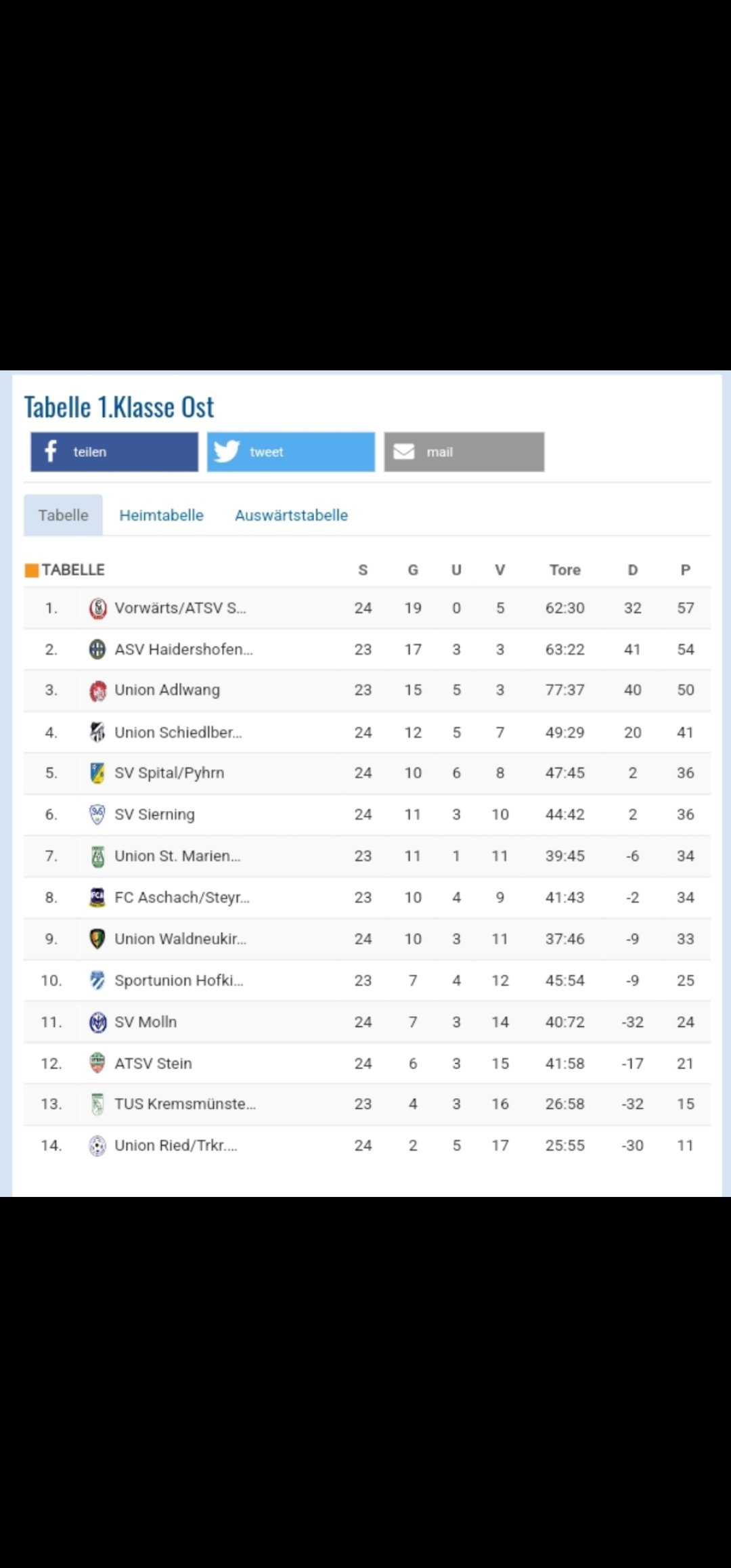The image size is (731, 1568).
Task: Click the SV Spital/Pyhrn club crest icon
Action: pos(97,773)
